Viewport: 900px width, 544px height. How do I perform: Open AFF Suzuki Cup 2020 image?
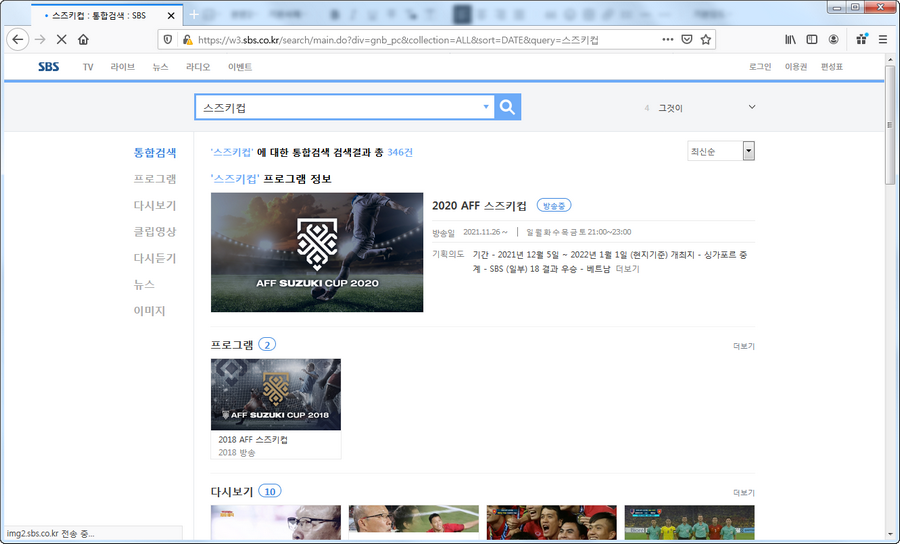click(x=317, y=252)
